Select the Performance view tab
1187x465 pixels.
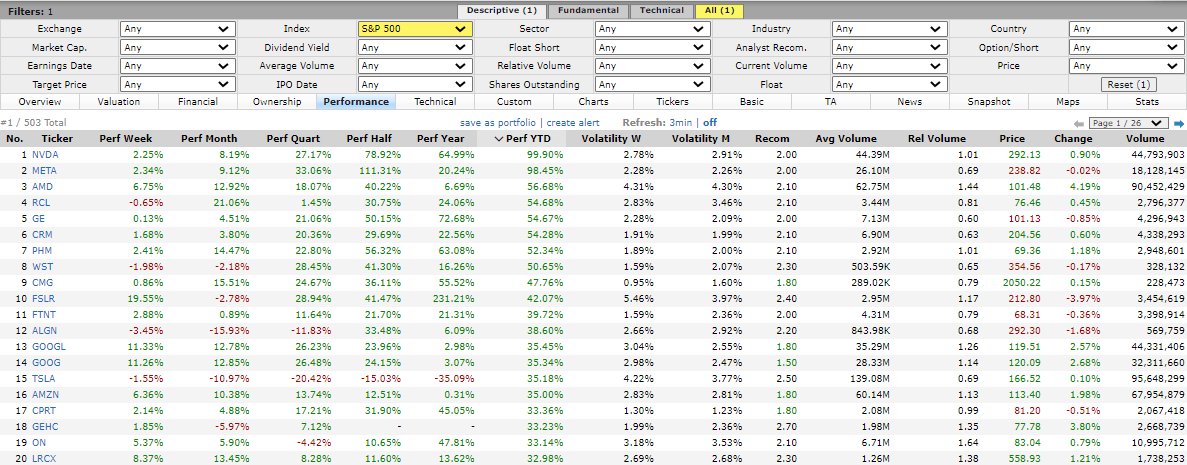(356, 101)
